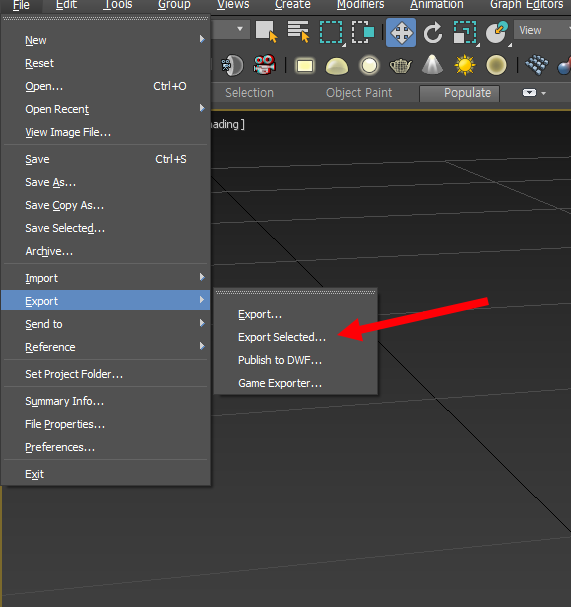Image resolution: width=571 pixels, height=607 pixels.
Task: Toggle the ribbon minimize dropdown button
Action: pyautogui.click(x=534, y=93)
